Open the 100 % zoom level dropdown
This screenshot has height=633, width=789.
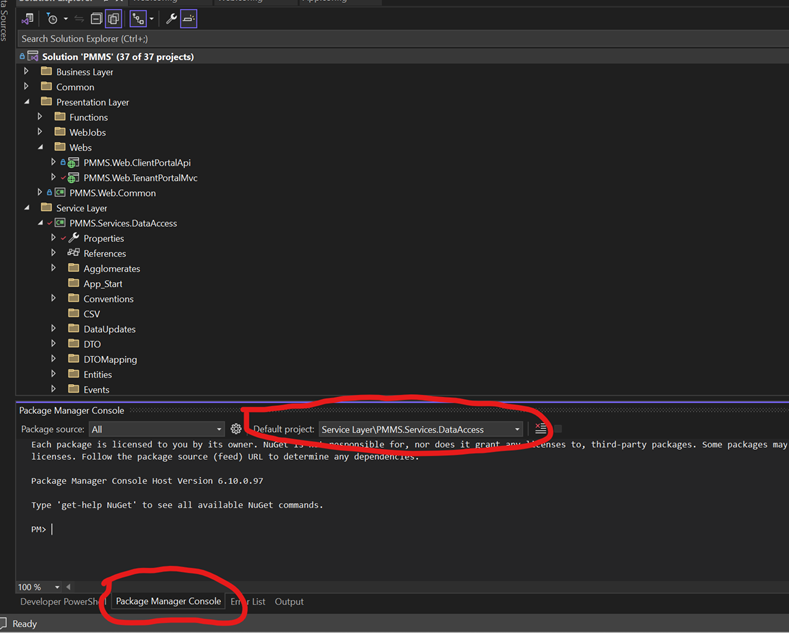[57, 587]
